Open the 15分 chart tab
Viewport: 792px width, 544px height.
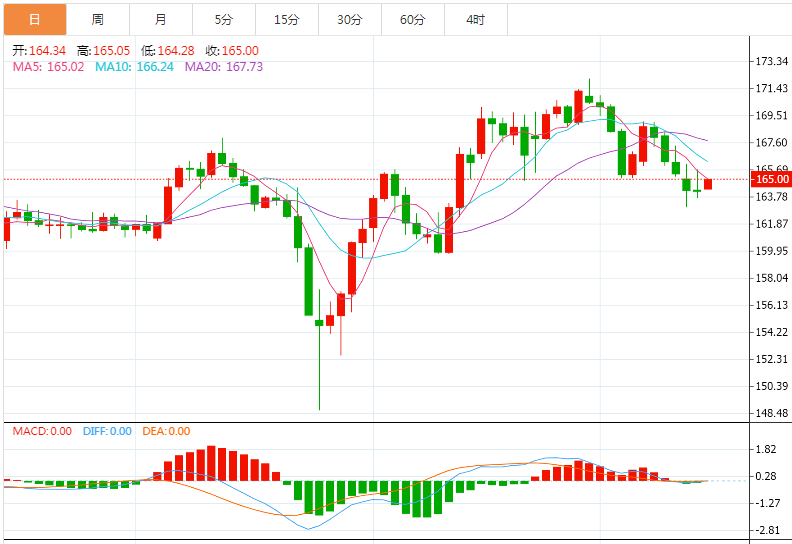click(x=287, y=20)
